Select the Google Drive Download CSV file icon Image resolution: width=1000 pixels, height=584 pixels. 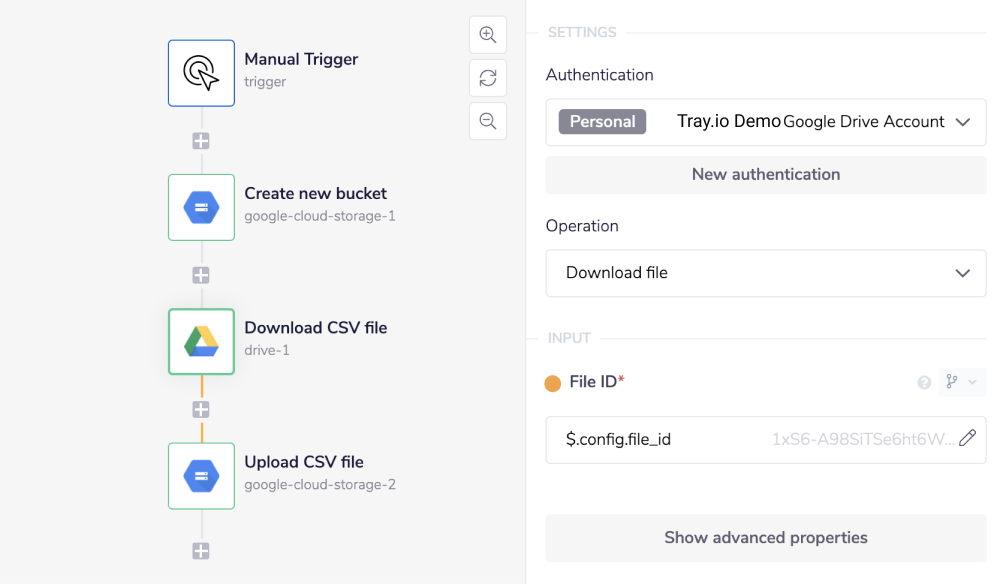tap(201, 341)
